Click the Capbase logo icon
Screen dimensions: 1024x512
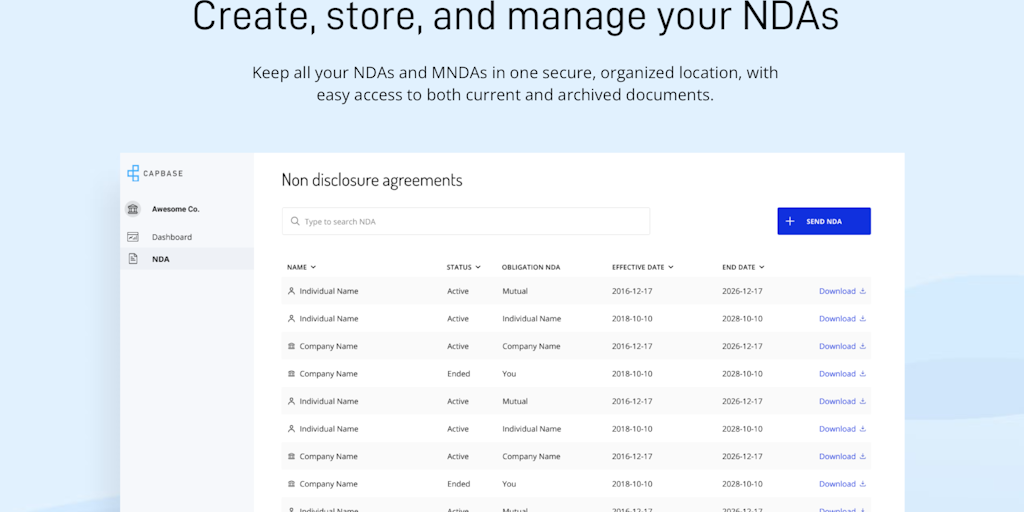point(133,173)
